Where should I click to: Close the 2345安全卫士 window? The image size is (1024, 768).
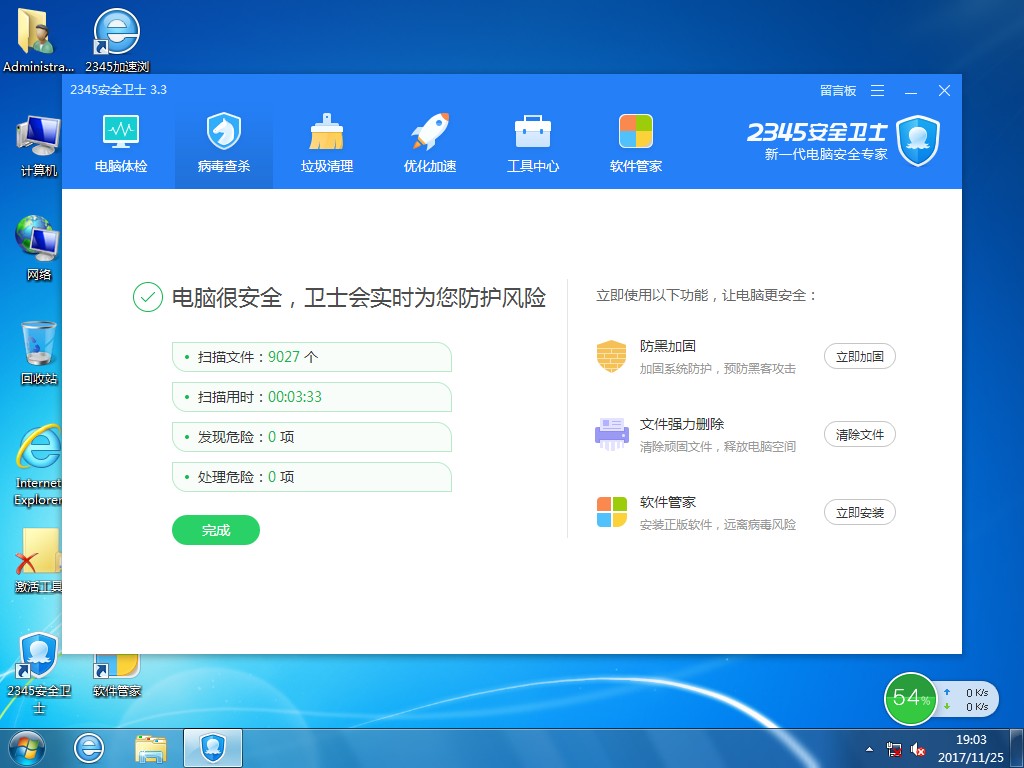coord(944,91)
